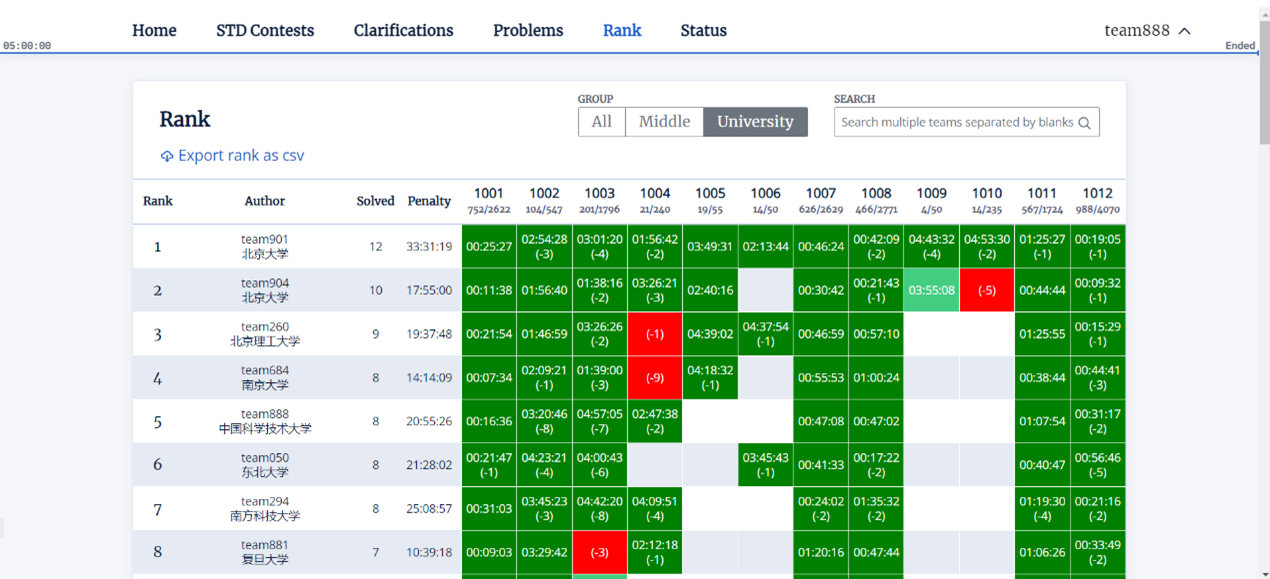The image size is (1270, 579).
Task: Click the problem 1005 column header
Action: [710, 200]
